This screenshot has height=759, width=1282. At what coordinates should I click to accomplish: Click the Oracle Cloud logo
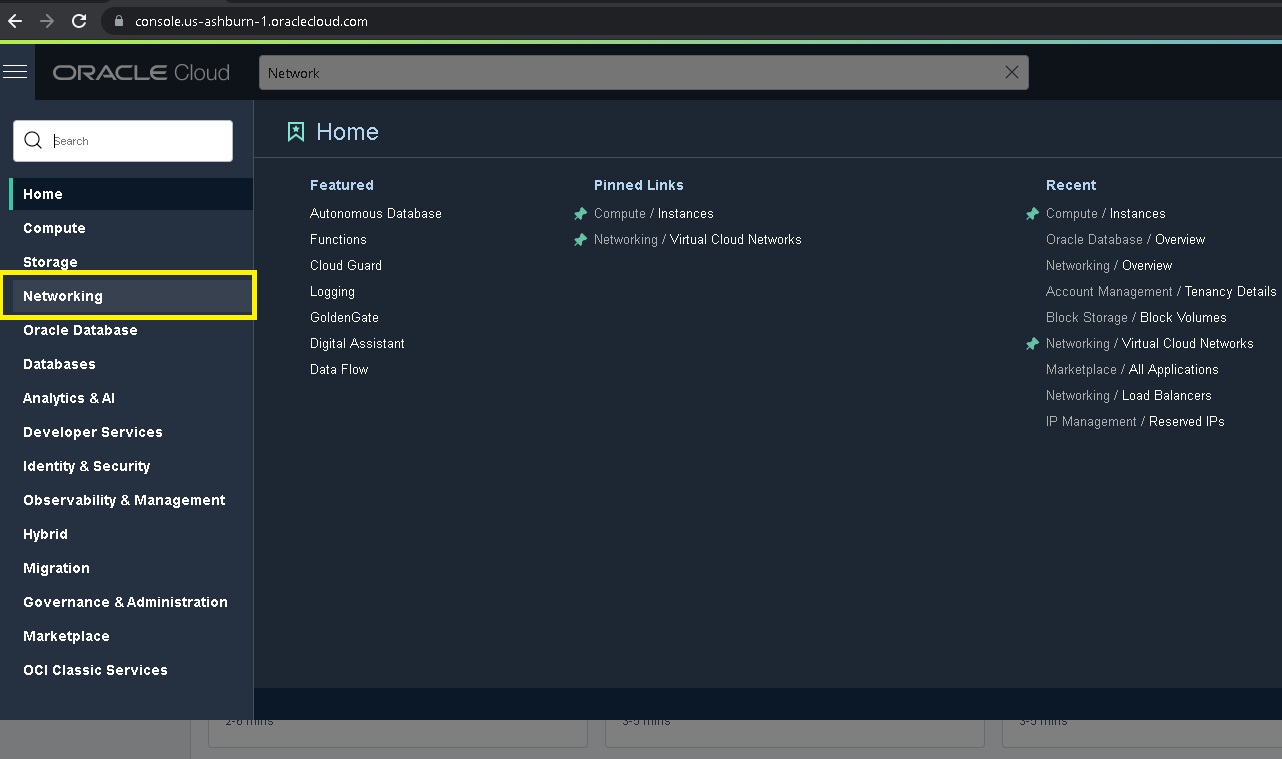[141, 73]
